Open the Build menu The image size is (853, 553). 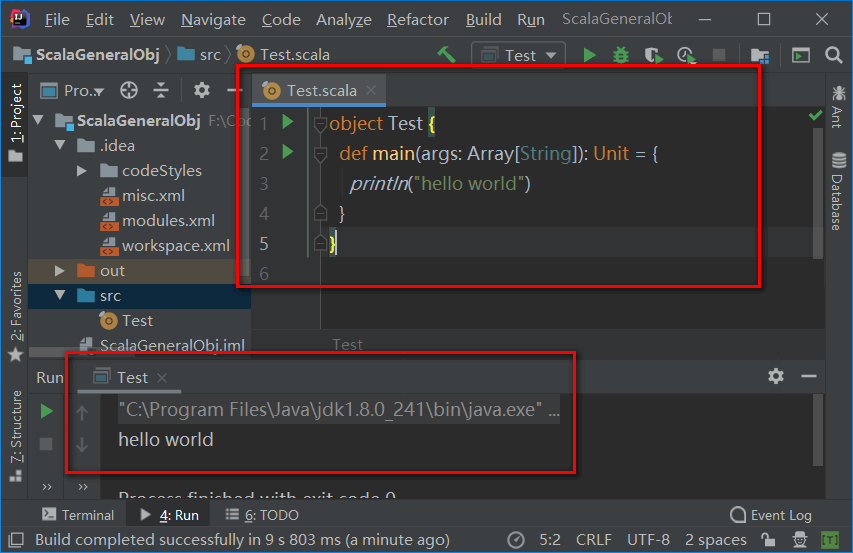click(483, 20)
